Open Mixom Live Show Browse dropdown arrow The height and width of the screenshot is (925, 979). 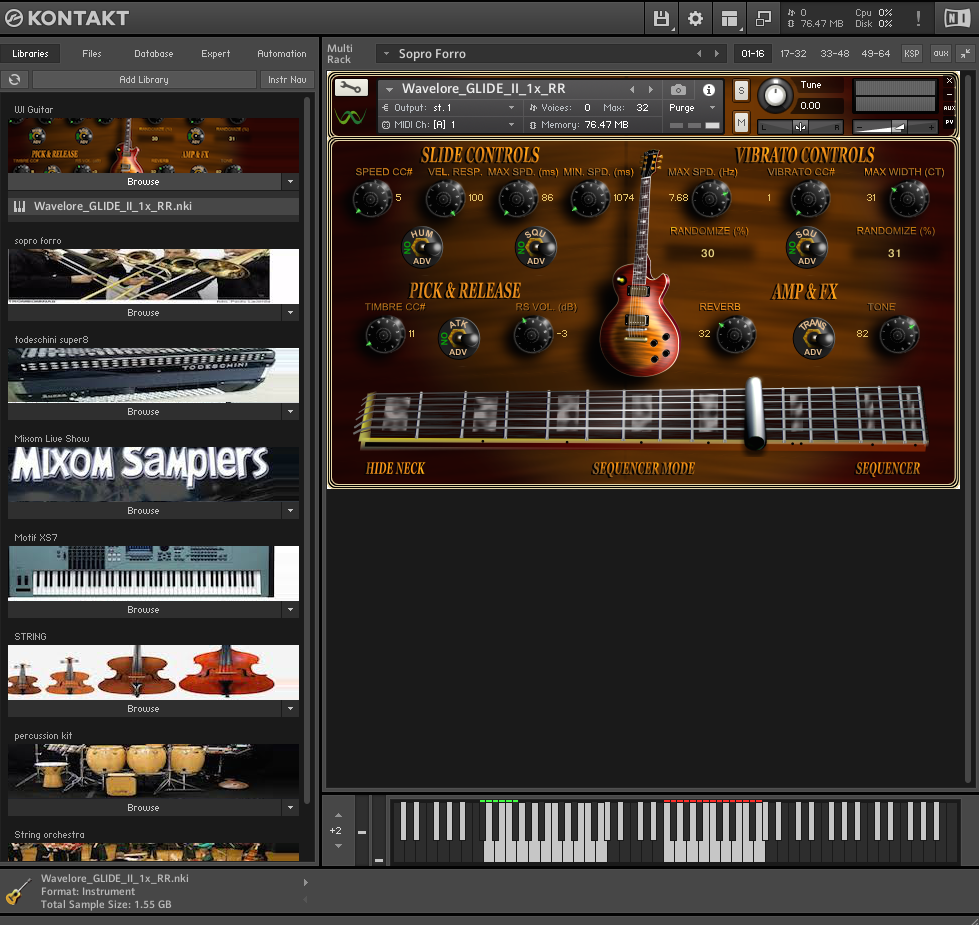pos(290,511)
